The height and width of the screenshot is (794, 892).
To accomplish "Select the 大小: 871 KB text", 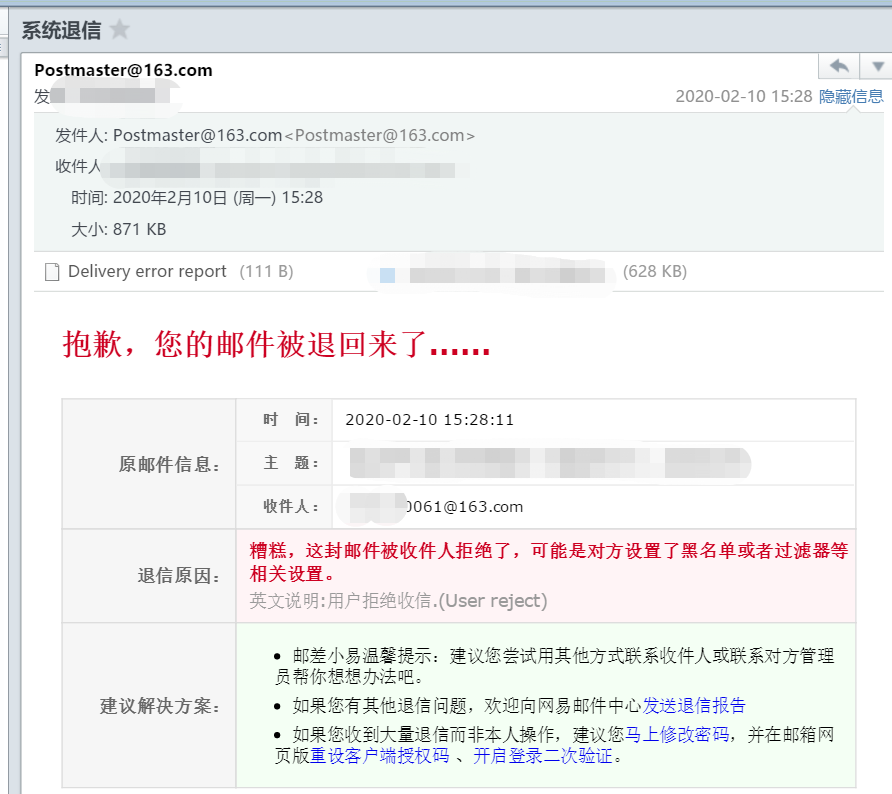I will pyautogui.click(x=118, y=229).
